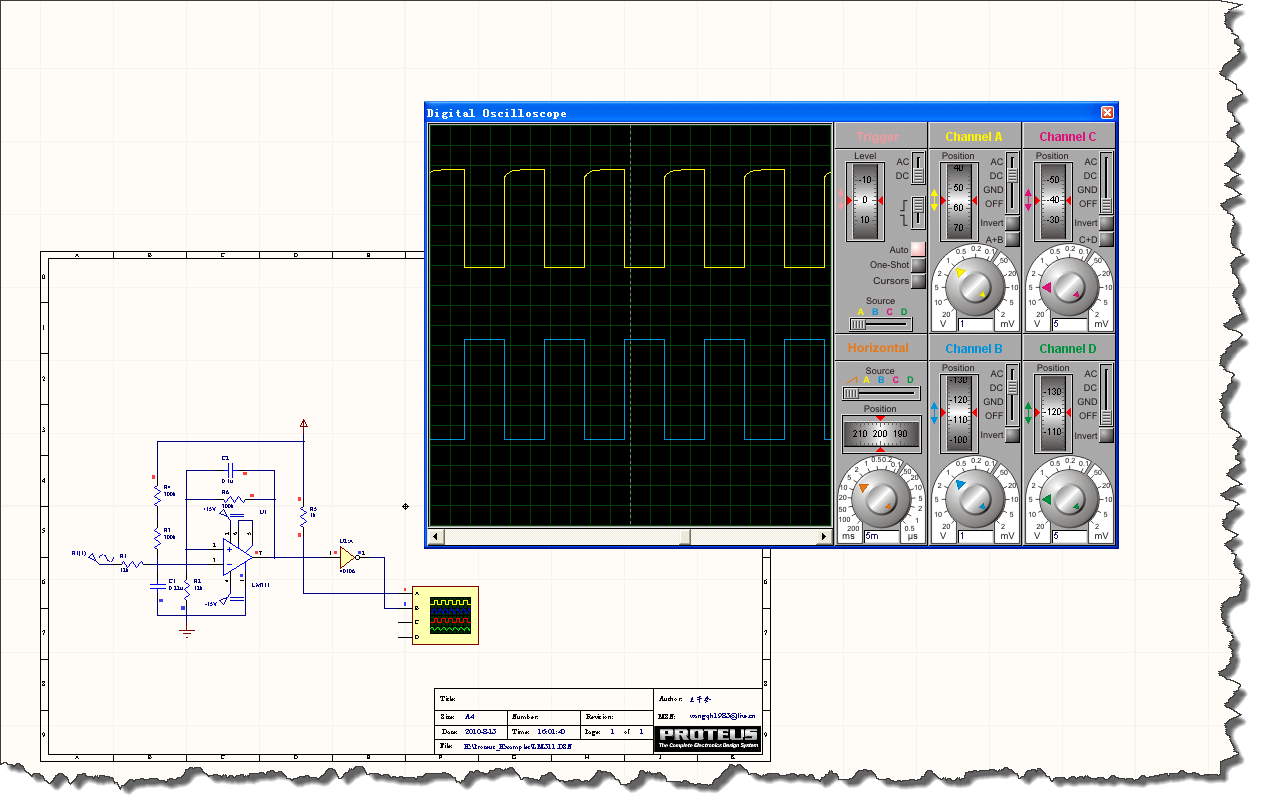1266x810 pixels.
Task: Click the 'Channel D' heading label
Action: click(1068, 349)
